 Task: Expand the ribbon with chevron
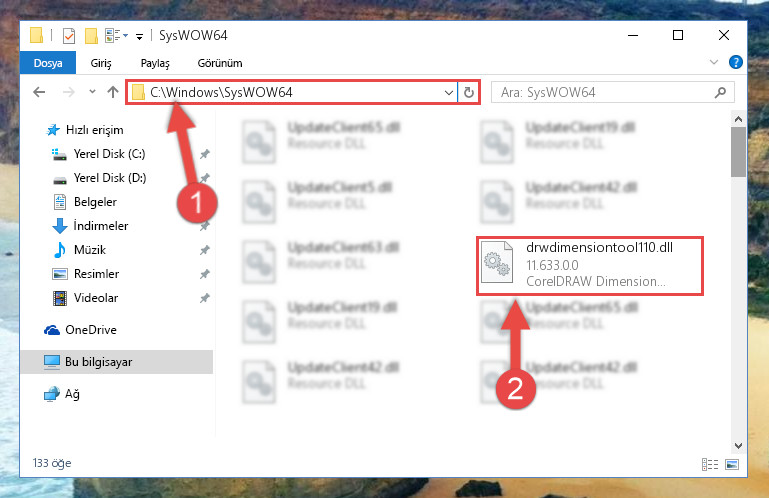tap(714, 62)
